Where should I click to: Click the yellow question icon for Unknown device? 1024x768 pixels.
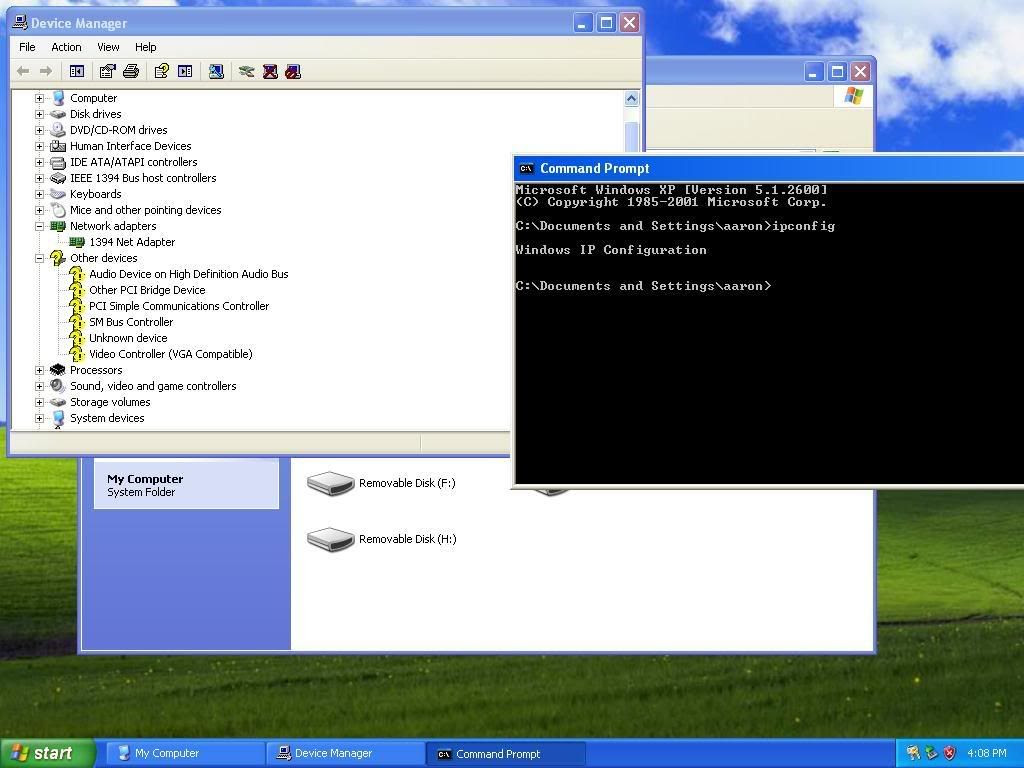(76, 338)
